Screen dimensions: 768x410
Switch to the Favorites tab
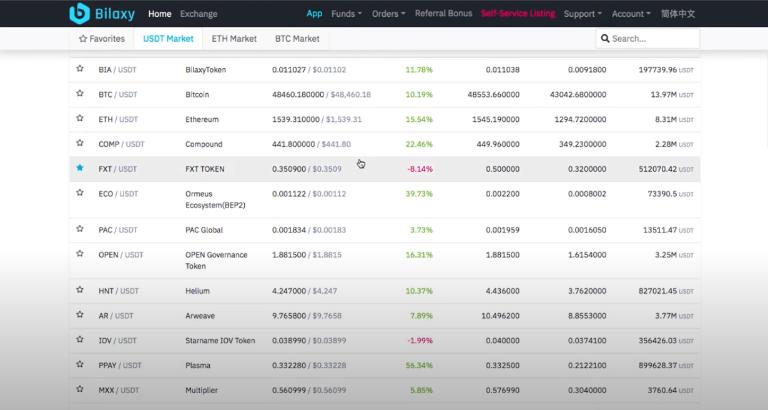click(x=102, y=38)
